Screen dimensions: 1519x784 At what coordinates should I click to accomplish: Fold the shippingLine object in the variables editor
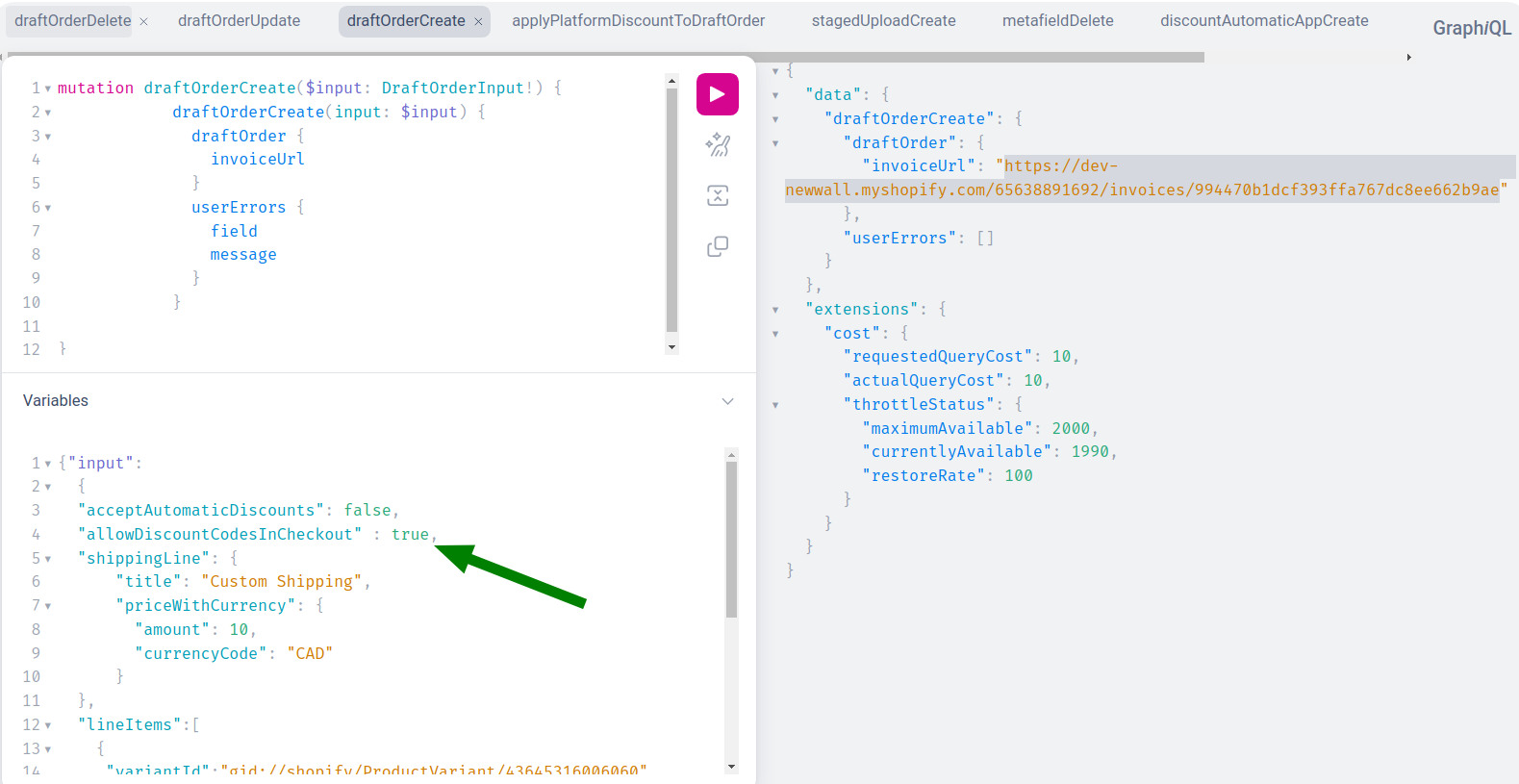(48, 559)
